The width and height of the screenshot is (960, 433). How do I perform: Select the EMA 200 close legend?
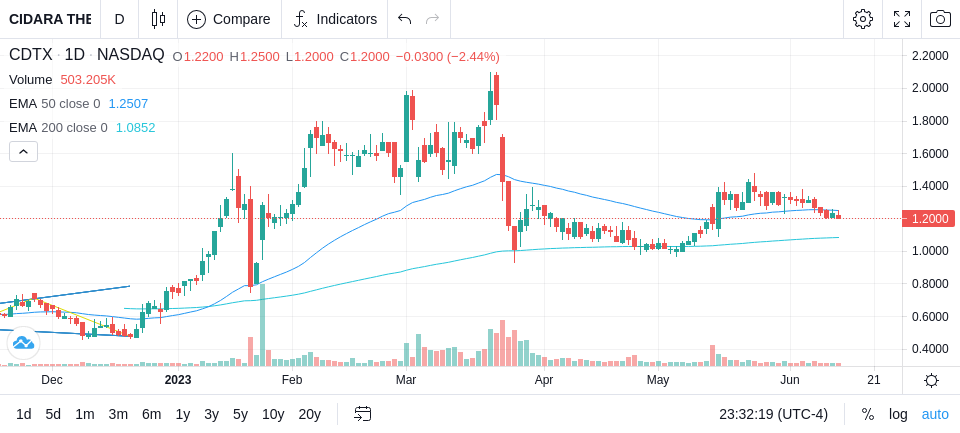pyautogui.click(x=58, y=127)
